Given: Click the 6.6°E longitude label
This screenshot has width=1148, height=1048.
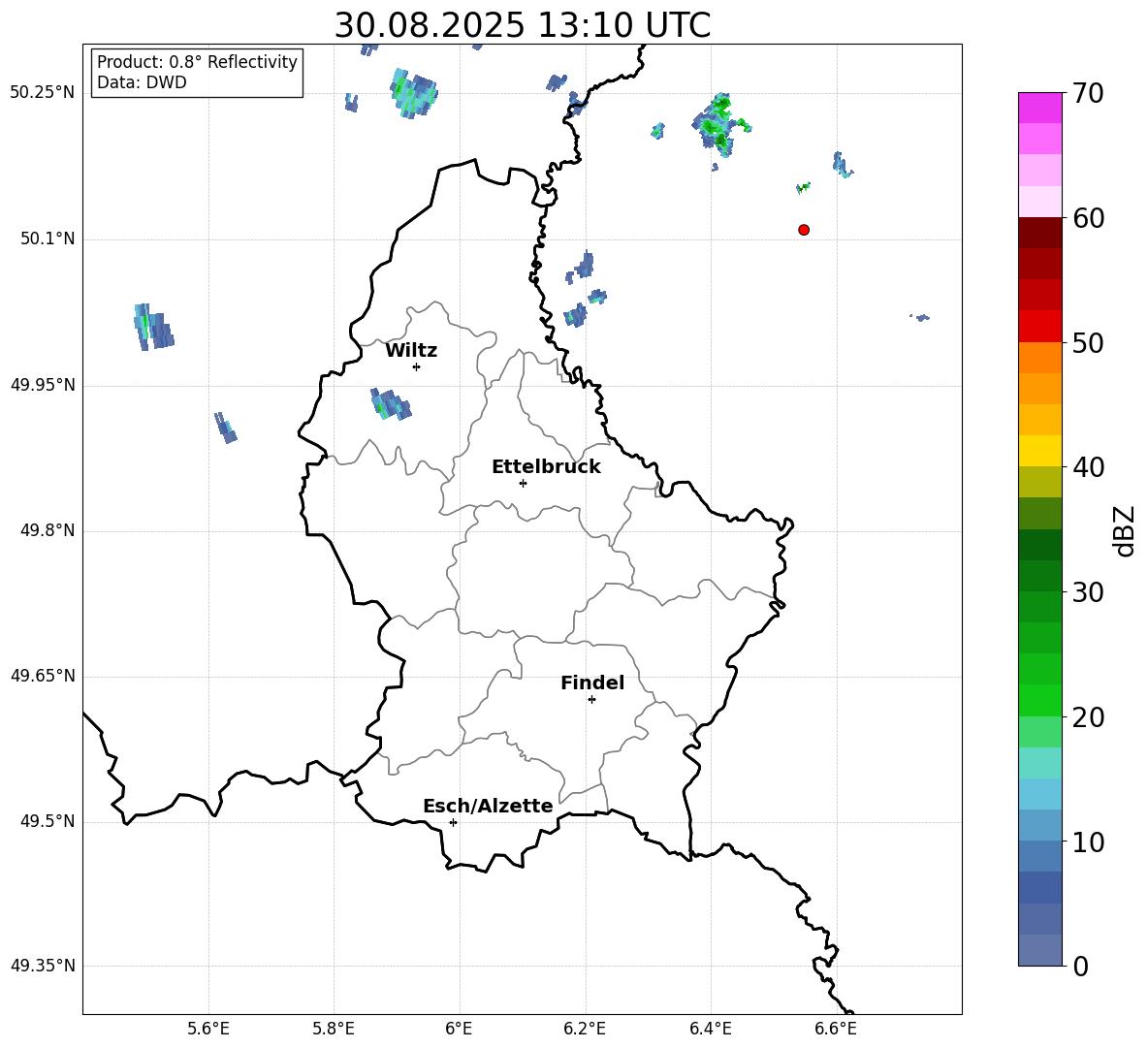Looking at the screenshot, I should tap(836, 1029).
